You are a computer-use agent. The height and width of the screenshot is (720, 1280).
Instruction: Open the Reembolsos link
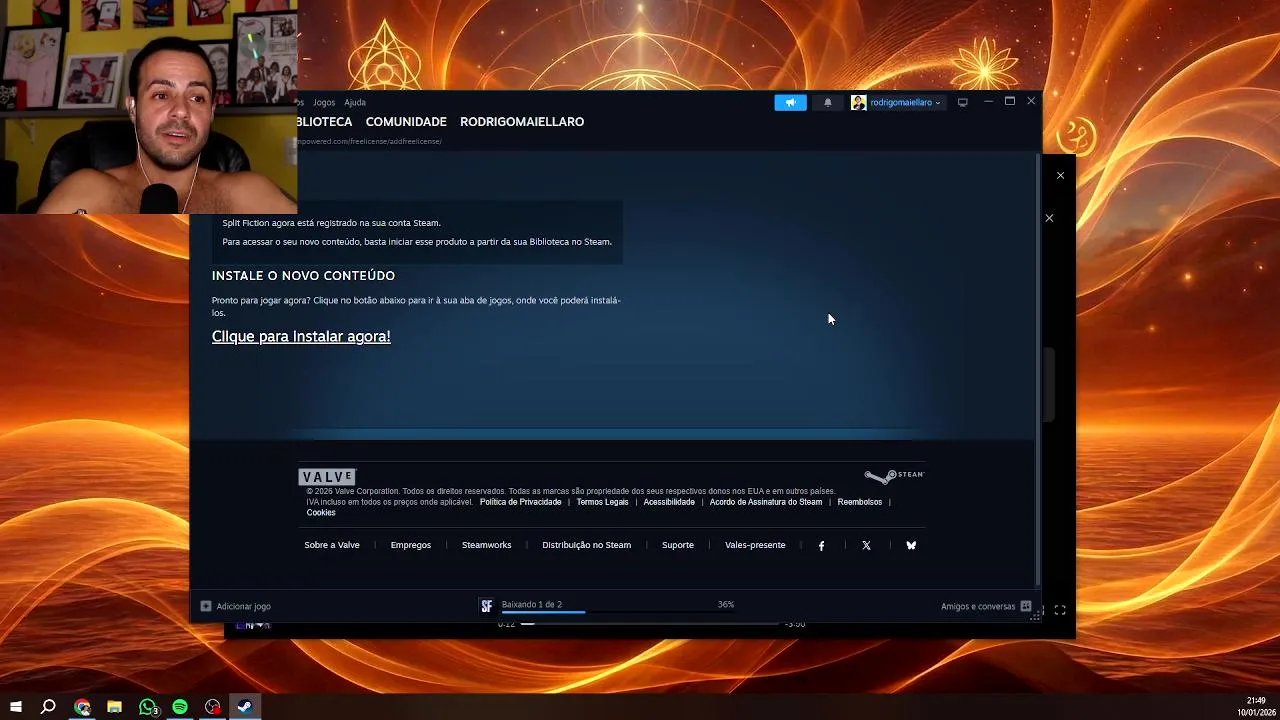coord(860,502)
